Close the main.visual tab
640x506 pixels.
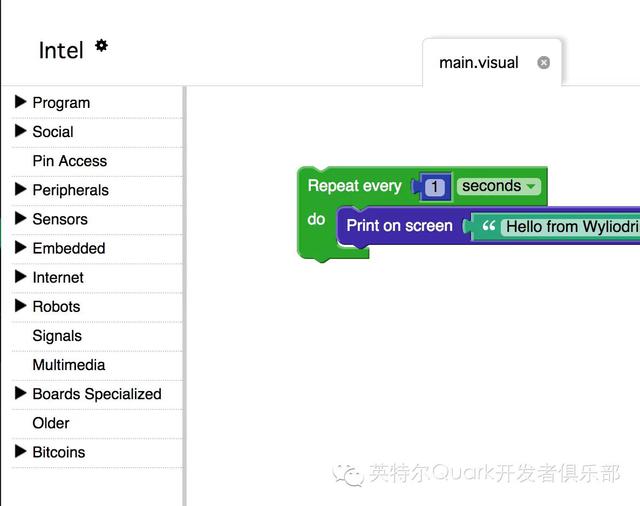pos(543,62)
